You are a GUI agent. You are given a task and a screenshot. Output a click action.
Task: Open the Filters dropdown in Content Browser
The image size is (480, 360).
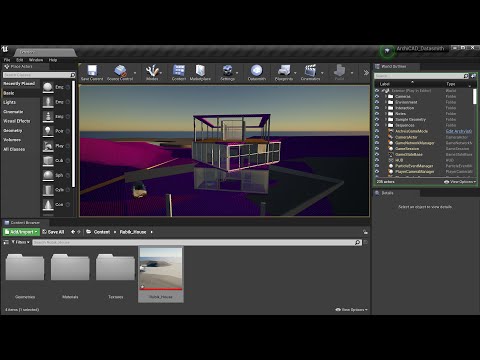[21, 242]
